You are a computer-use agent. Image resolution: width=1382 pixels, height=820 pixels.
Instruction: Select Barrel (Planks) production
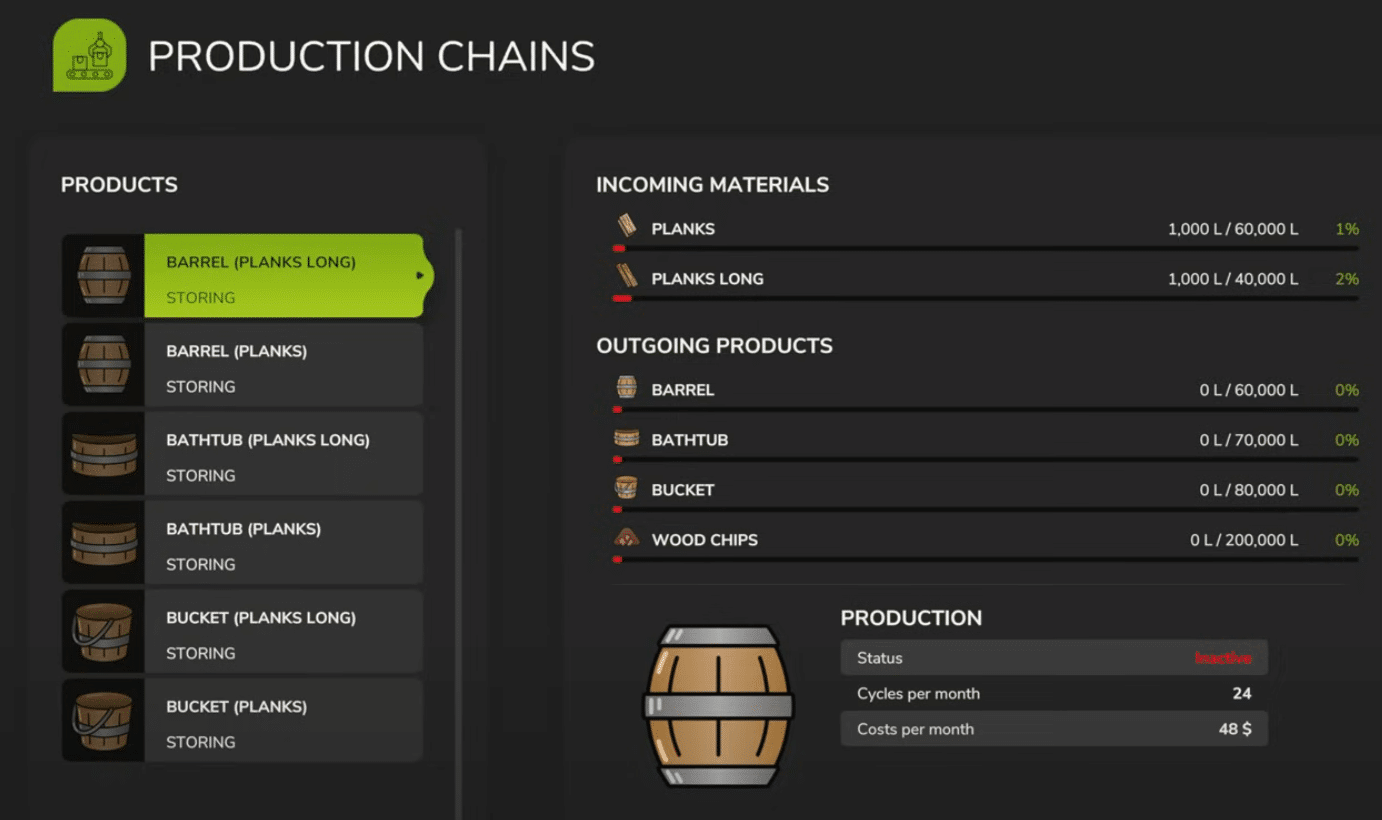(283, 365)
